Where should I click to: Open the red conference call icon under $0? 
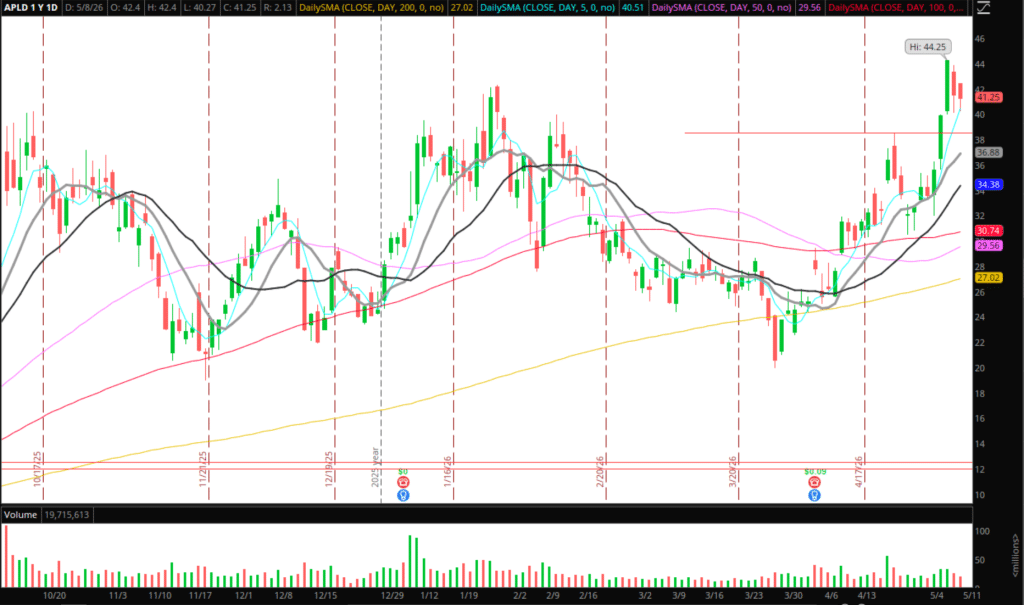[x=403, y=482]
